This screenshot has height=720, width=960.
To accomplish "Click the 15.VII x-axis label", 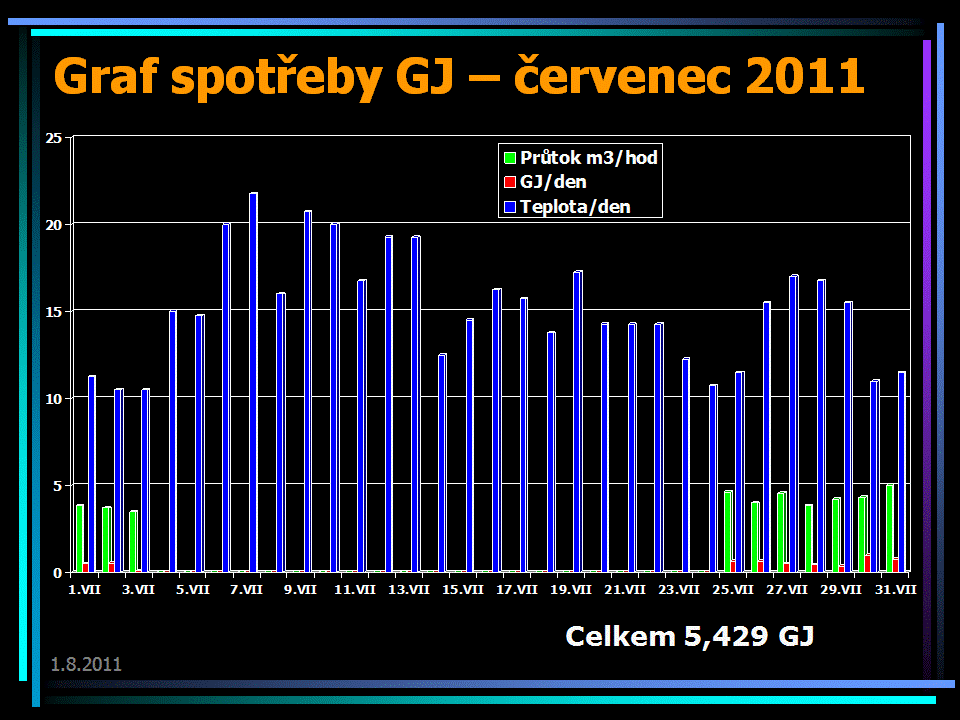I will coord(463,590).
